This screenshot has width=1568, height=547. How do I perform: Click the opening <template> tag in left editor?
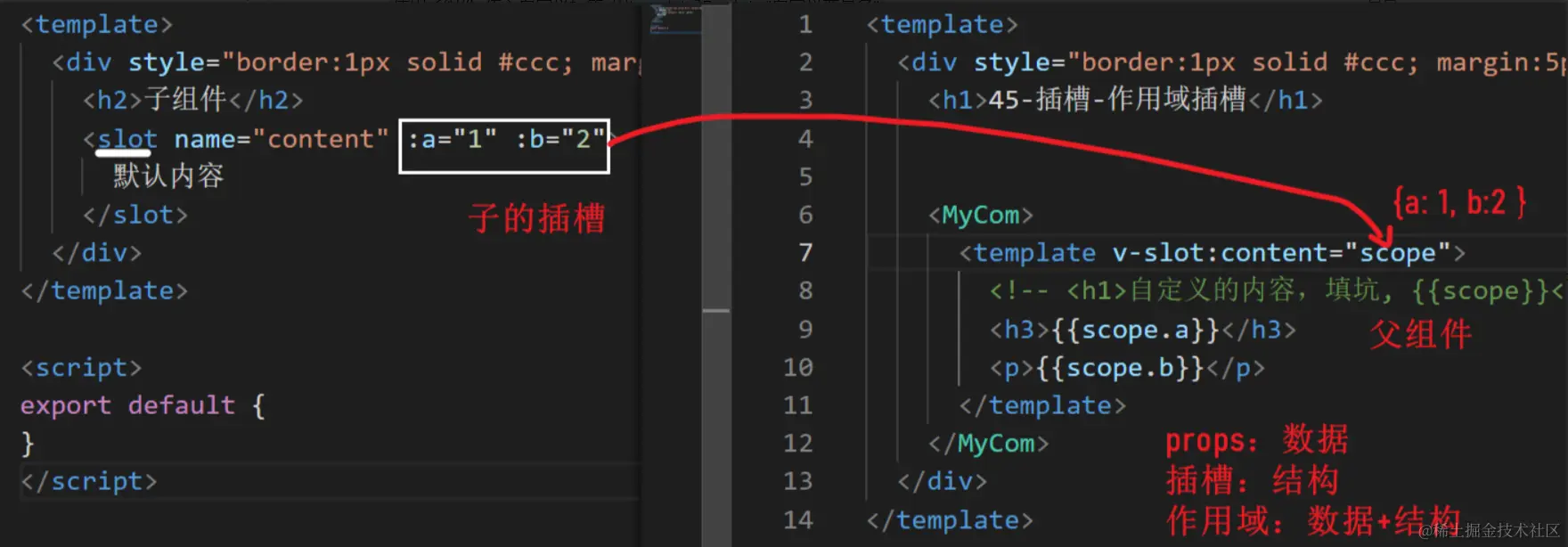96,24
